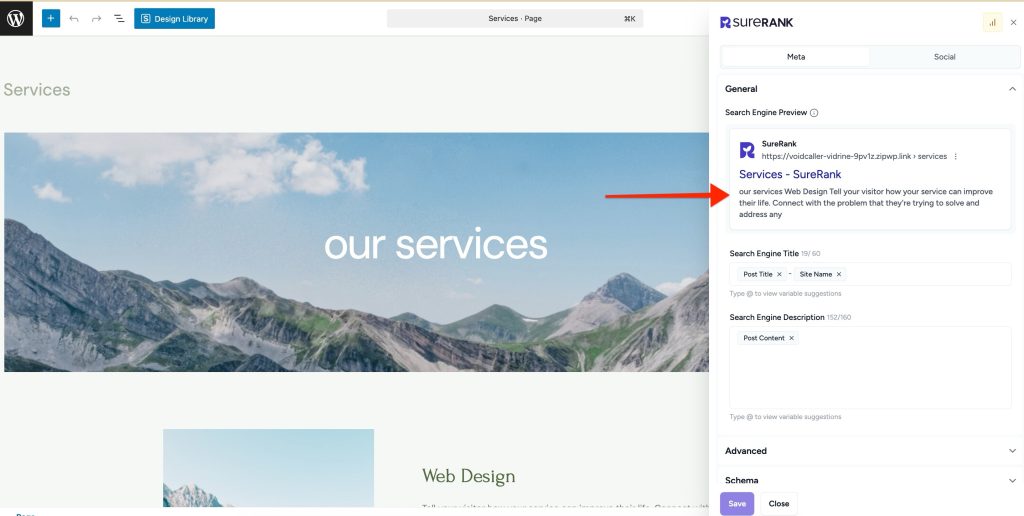The image size is (1024, 516).
Task: Select the small mountain image beside Web Design
Action: (268, 468)
